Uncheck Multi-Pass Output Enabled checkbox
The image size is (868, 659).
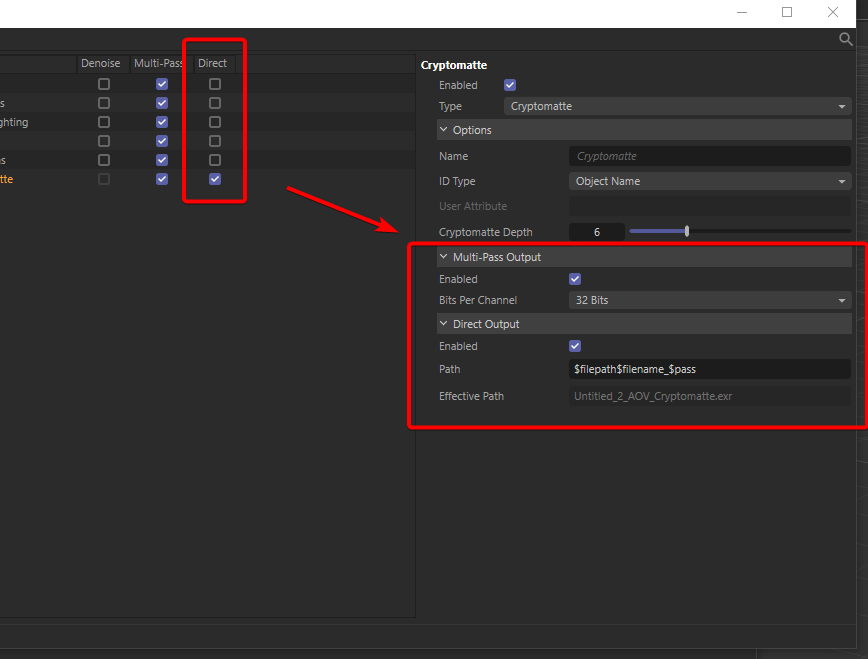point(575,279)
